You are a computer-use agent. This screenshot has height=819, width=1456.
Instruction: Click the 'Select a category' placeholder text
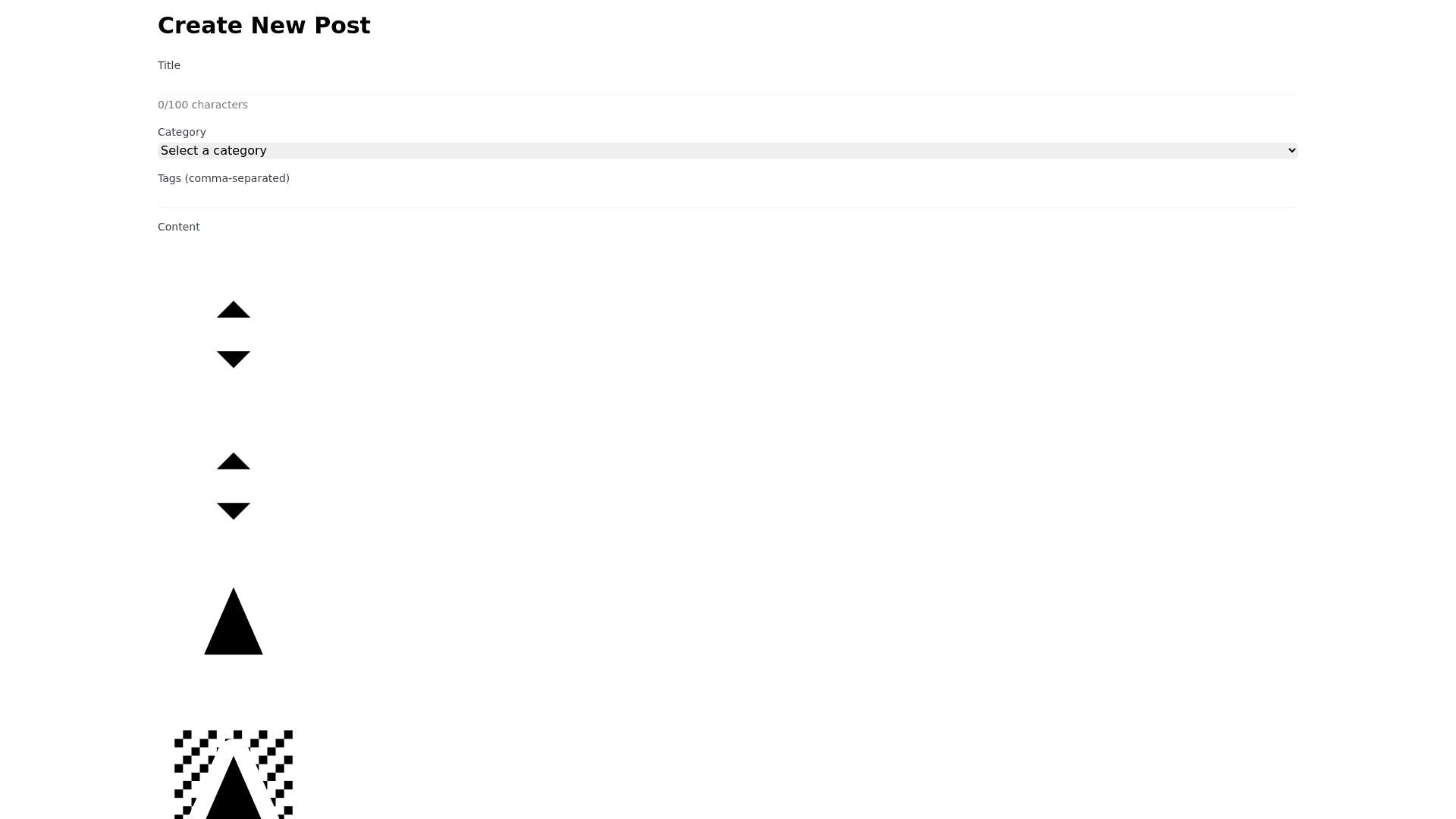click(x=214, y=150)
